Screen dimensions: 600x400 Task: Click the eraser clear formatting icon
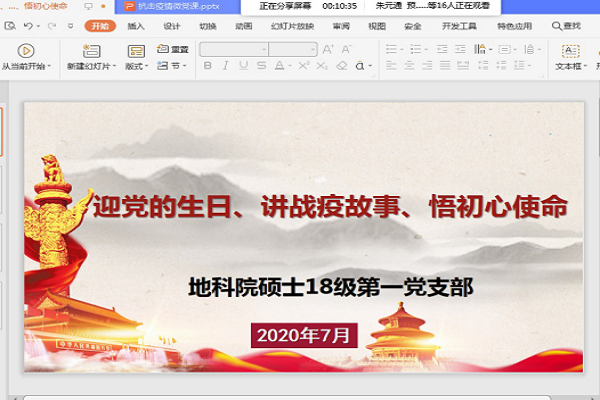click(342, 66)
